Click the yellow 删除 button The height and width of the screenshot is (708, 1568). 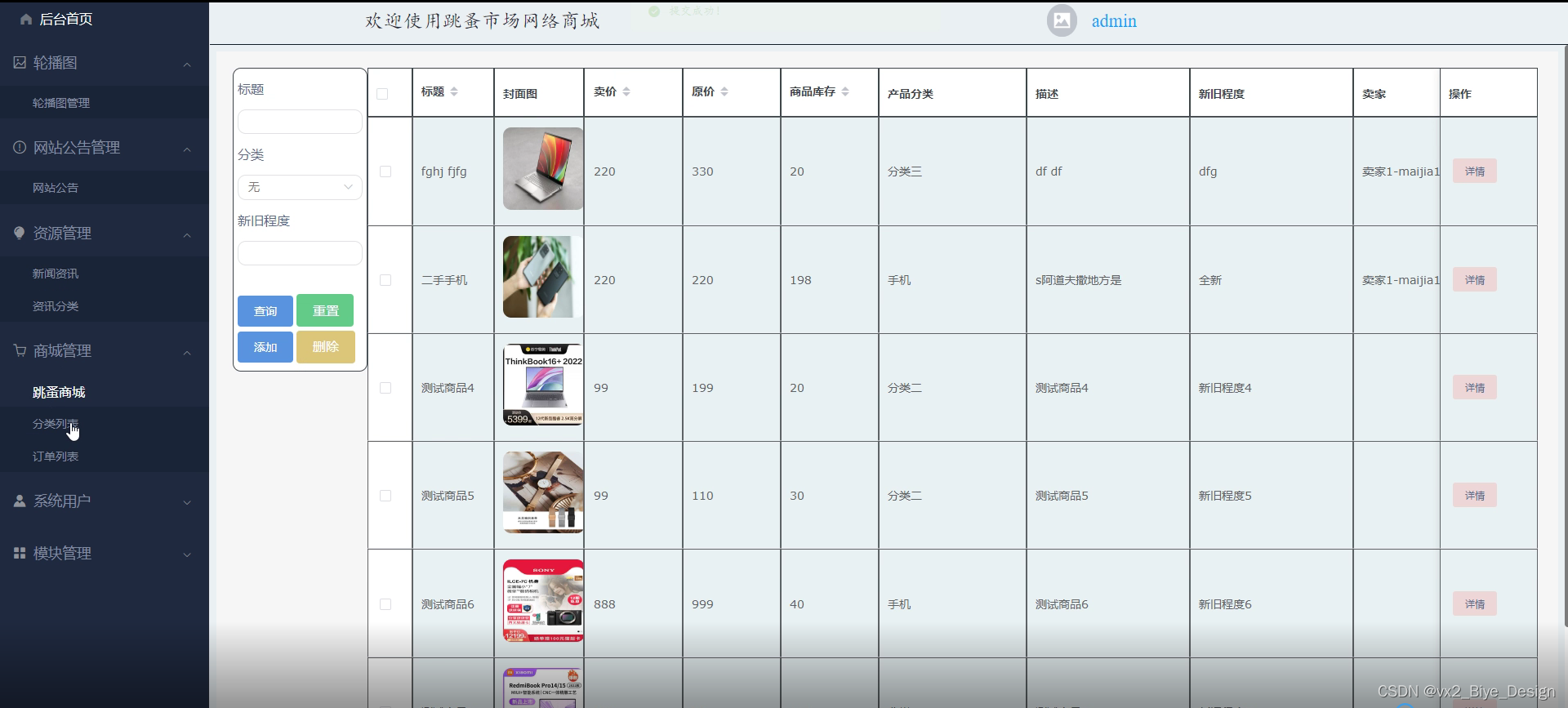click(x=326, y=346)
